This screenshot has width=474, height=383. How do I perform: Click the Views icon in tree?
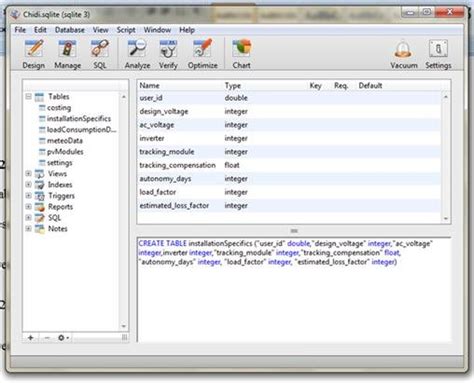click(x=39, y=174)
